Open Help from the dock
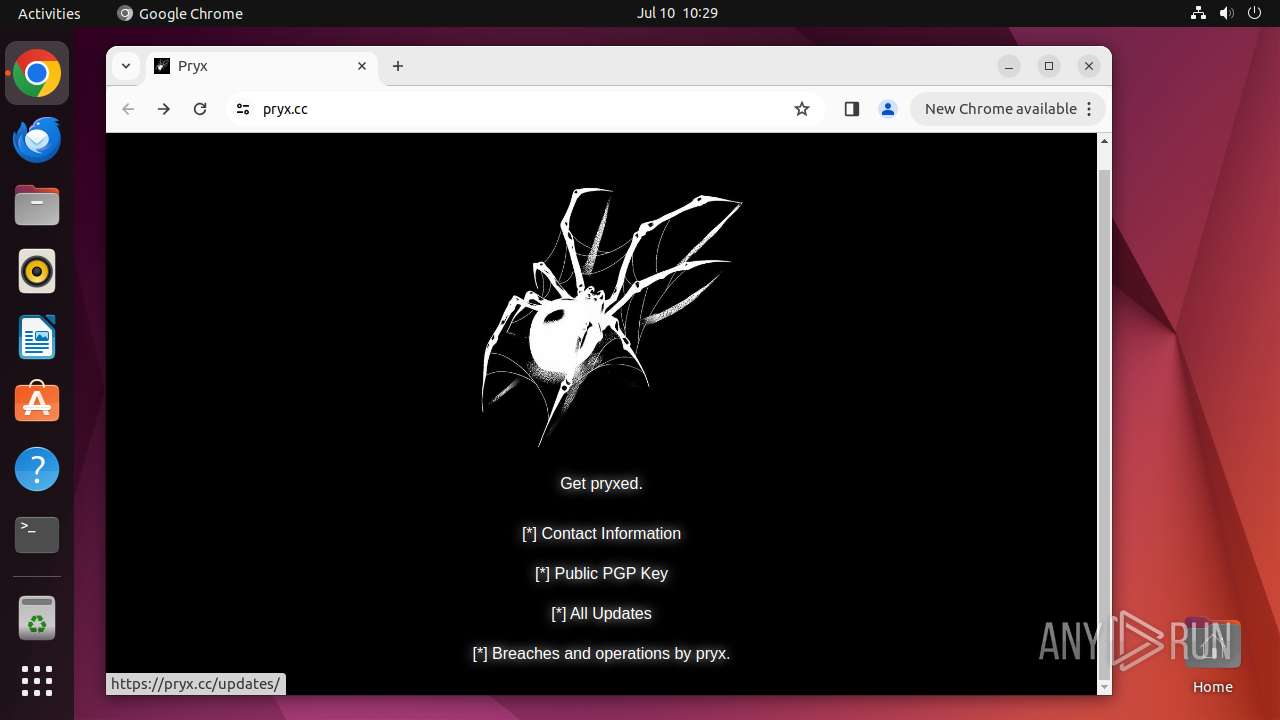 37,469
